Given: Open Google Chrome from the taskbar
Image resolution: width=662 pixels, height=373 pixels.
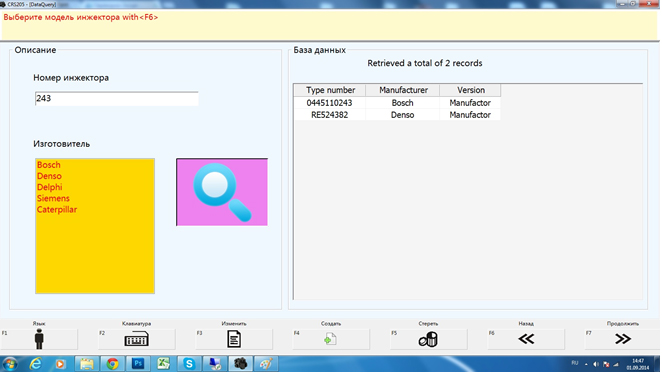Looking at the screenshot, I should coord(112,364).
